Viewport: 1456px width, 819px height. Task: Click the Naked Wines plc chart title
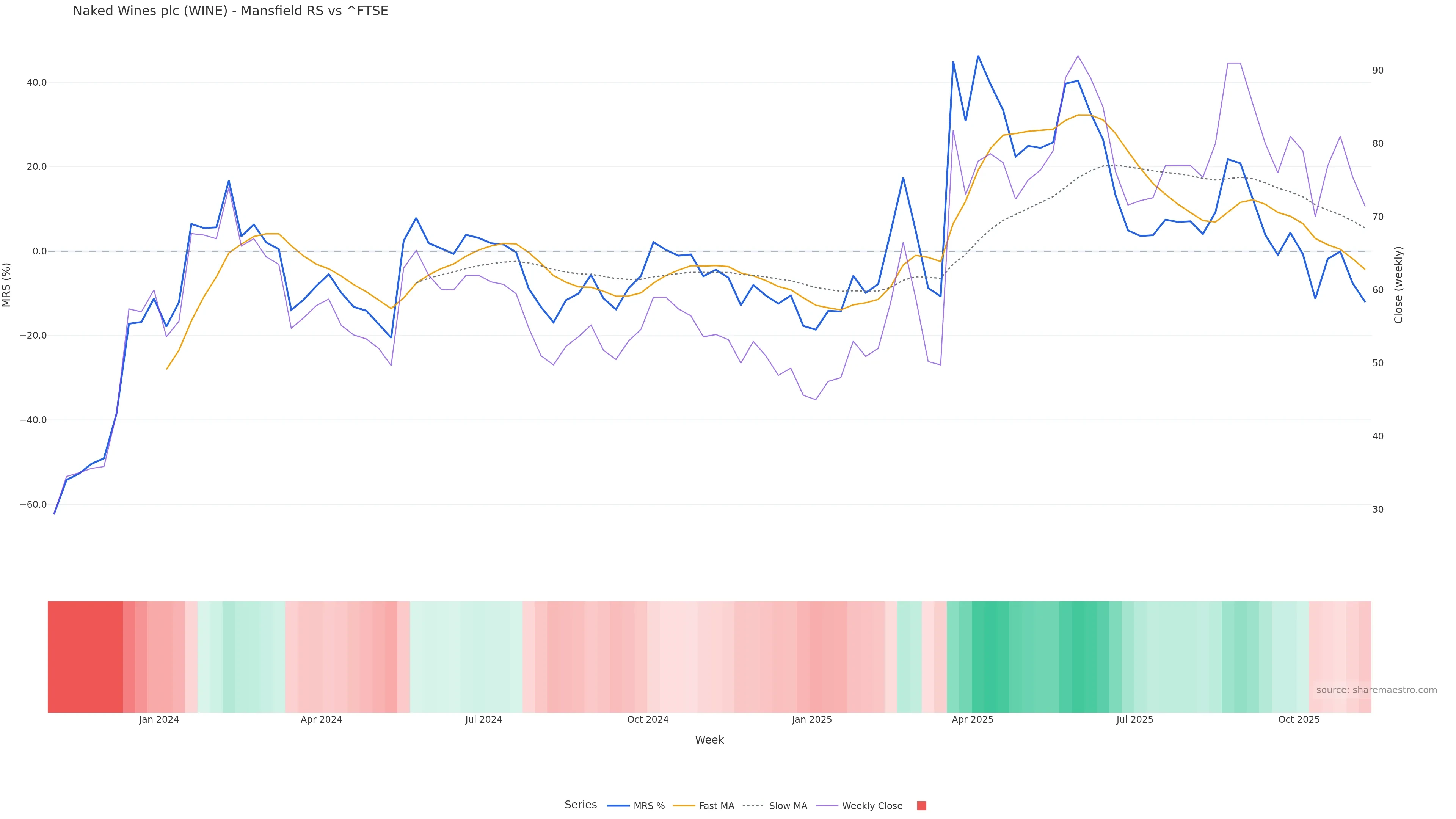click(x=231, y=11)
